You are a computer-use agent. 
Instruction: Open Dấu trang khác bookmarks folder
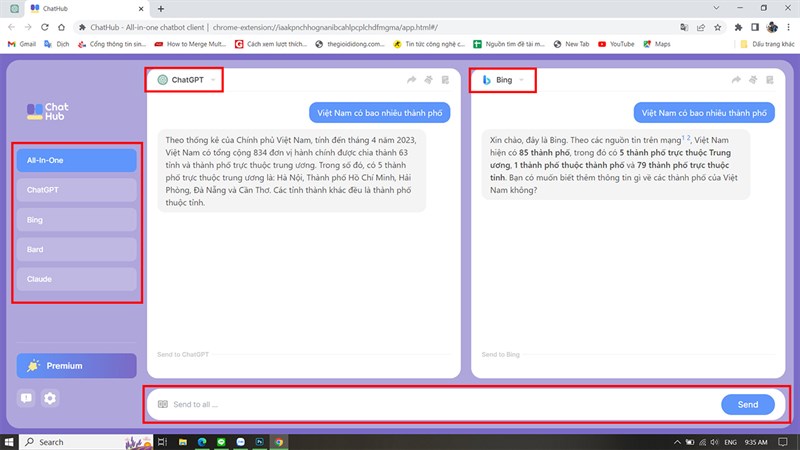tap(767, 44)
